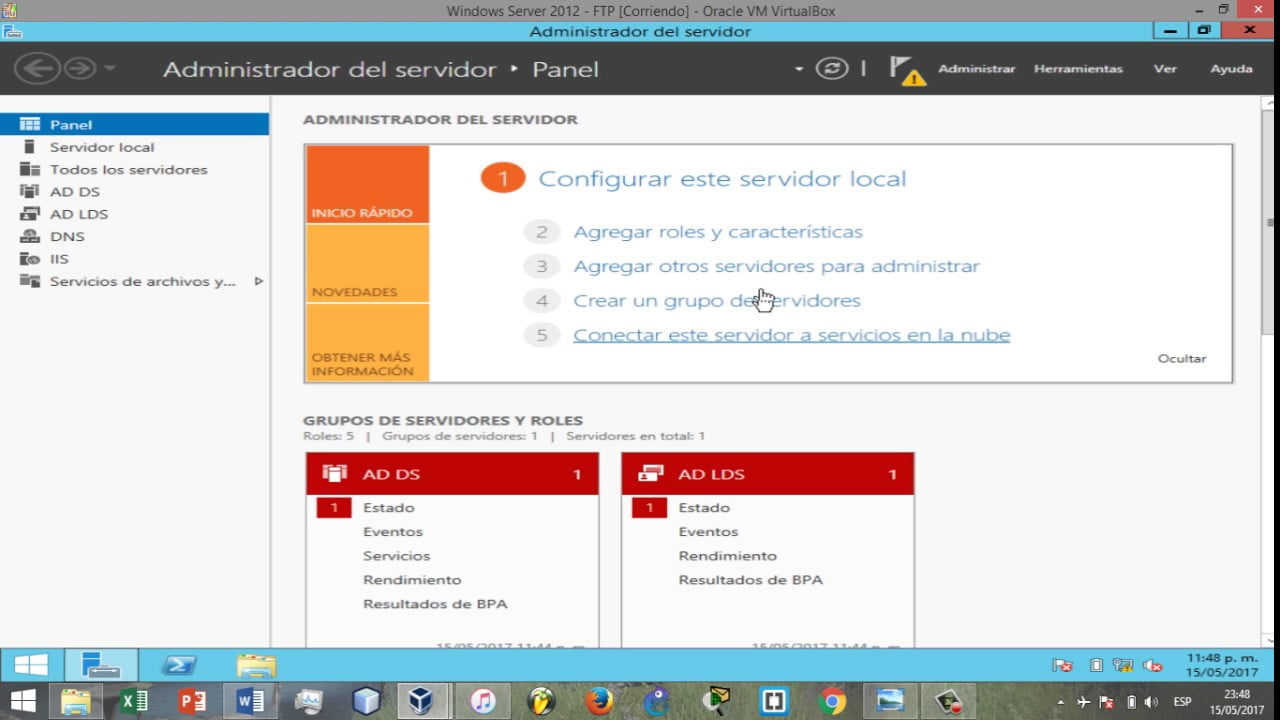Open Excel from the host taskbar

[x=133, y=702]
